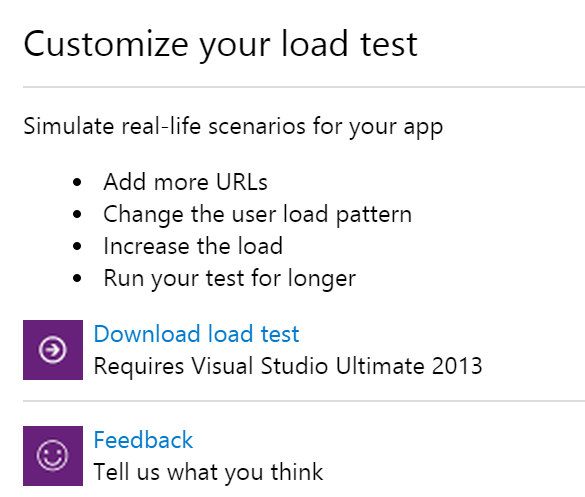Select the Increase the load list item
Screen dimensions: 585x497
click(x=193, y=246)
